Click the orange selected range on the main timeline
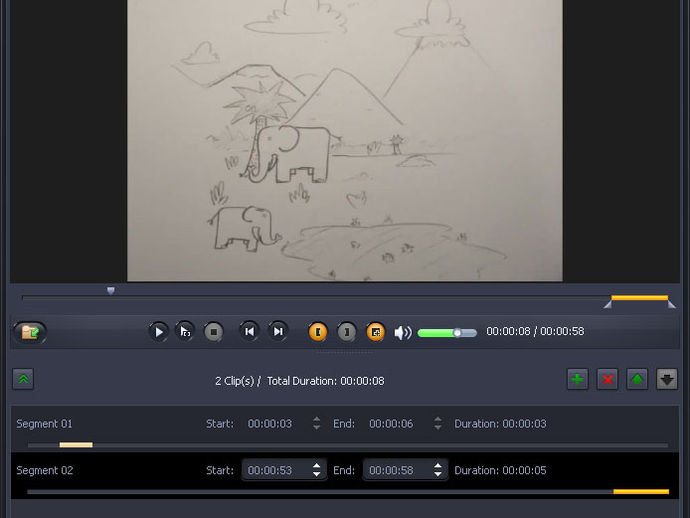The height and width of the screenshot is (518, 690). (640, 298)
